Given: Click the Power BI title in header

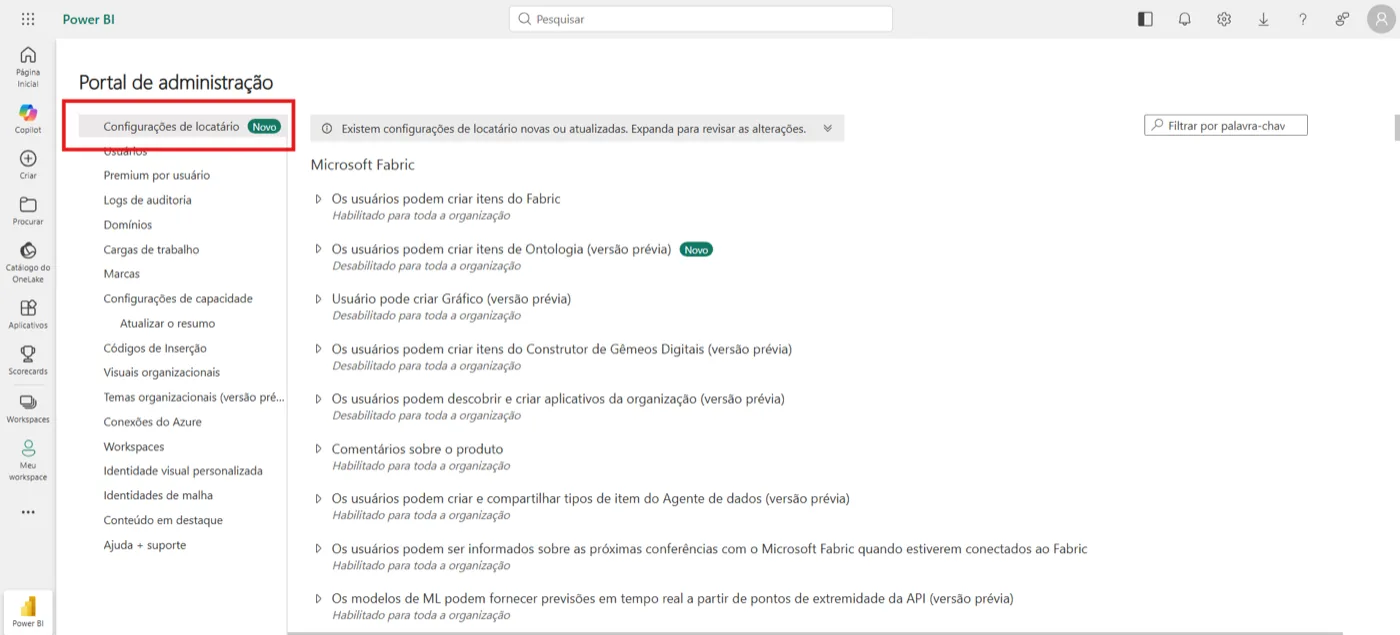Looking at the screenshot, I should tap(89, 19).
